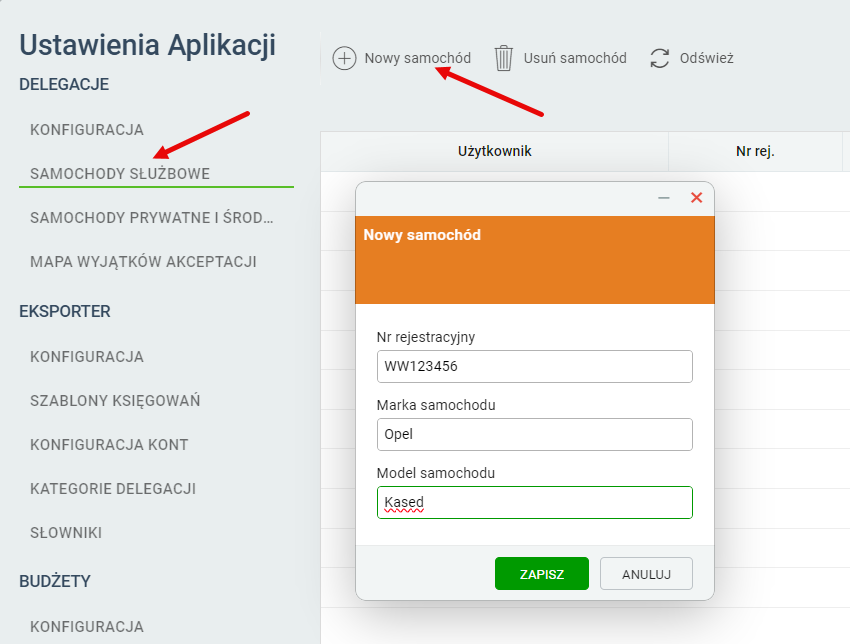
Task: Minimize the Nowy samochód dialog
Action: pos(664,198)
